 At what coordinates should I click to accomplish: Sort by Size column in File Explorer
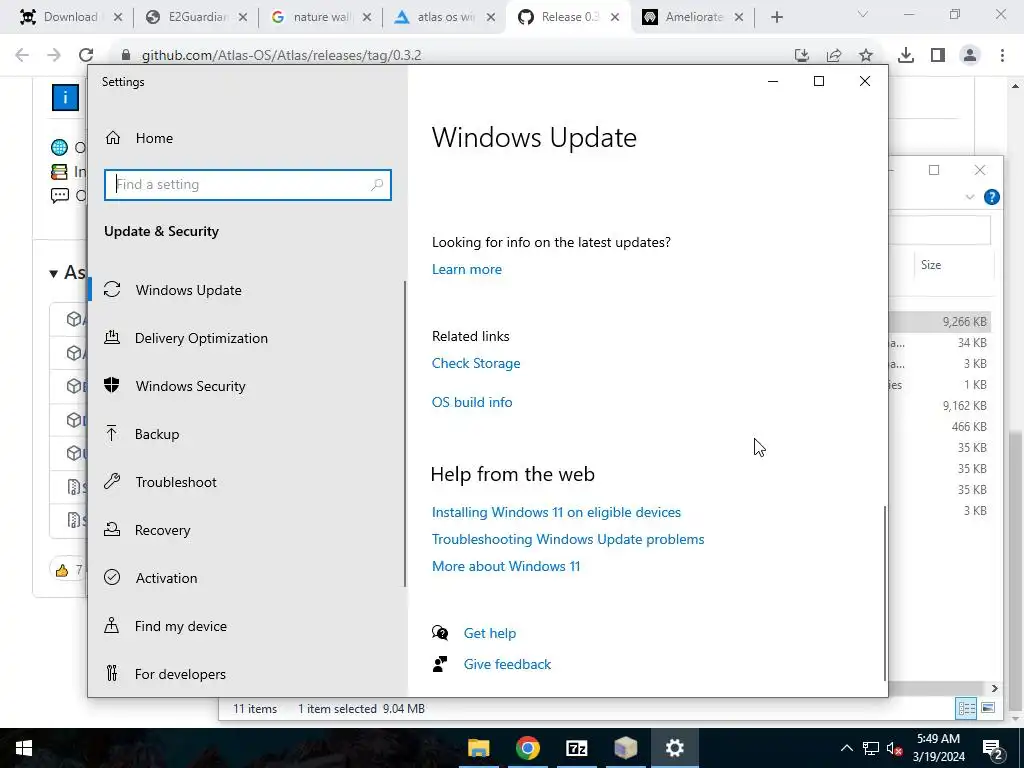click(x=931, y=264)
